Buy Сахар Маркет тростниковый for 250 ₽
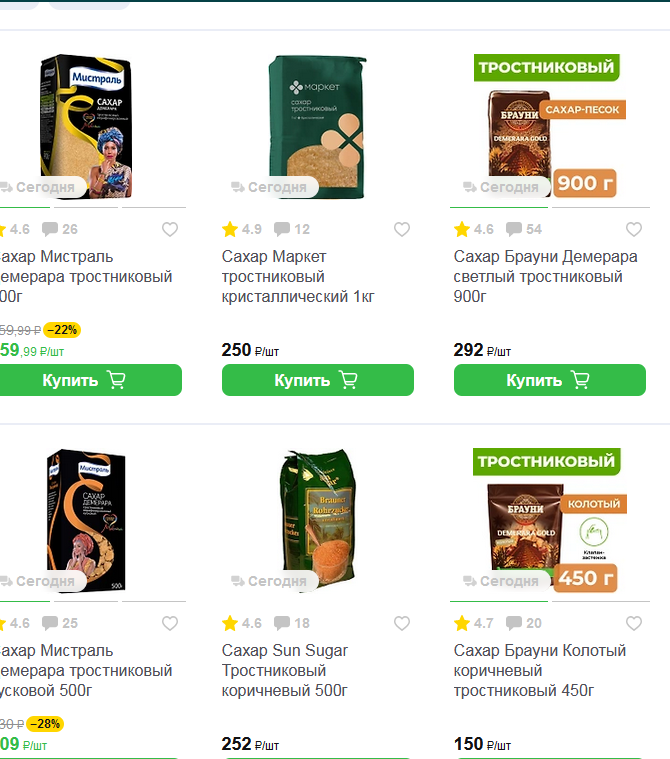 pos(318,380)
